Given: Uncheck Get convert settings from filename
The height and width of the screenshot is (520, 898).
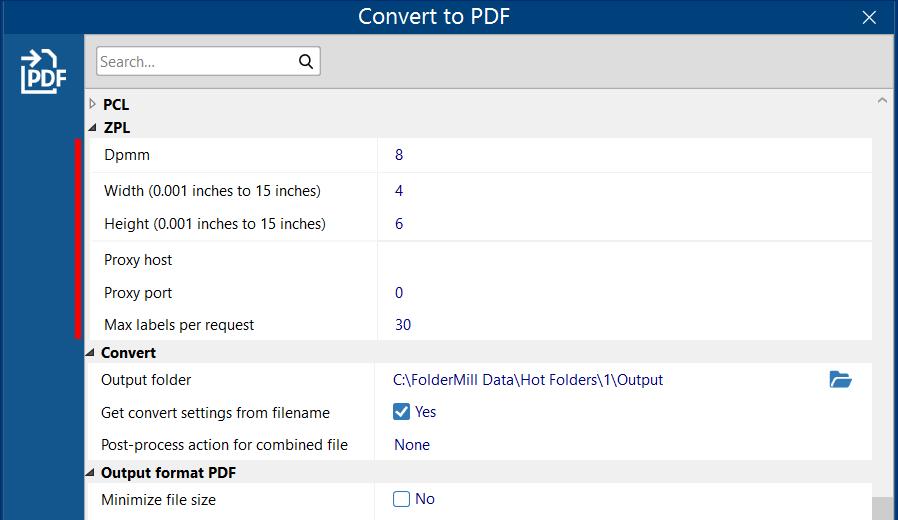Looking at the screenshot, I should click(x=401, y=412).
